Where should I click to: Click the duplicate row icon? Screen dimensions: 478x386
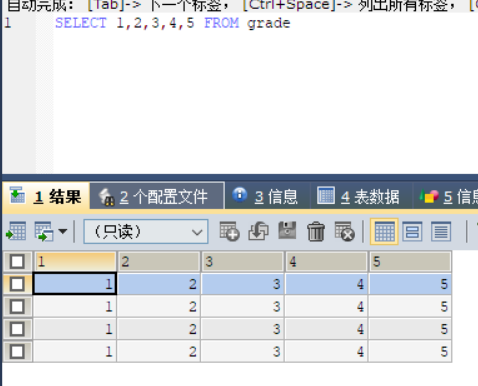[x=258, y=231]
